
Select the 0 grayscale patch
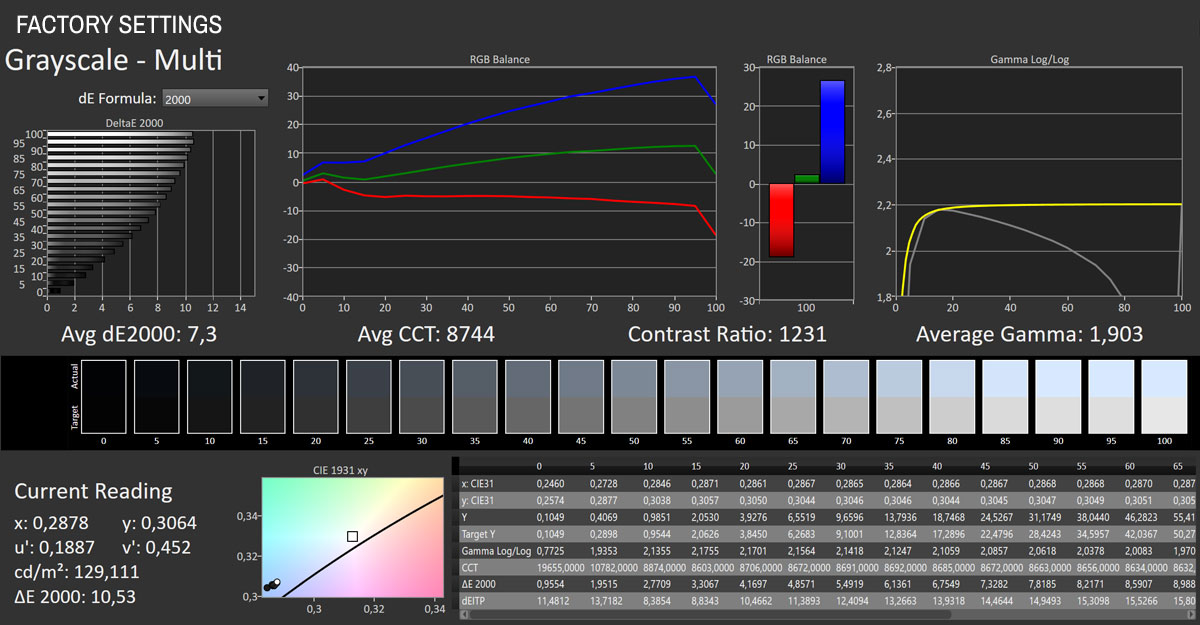pos(104,395)
